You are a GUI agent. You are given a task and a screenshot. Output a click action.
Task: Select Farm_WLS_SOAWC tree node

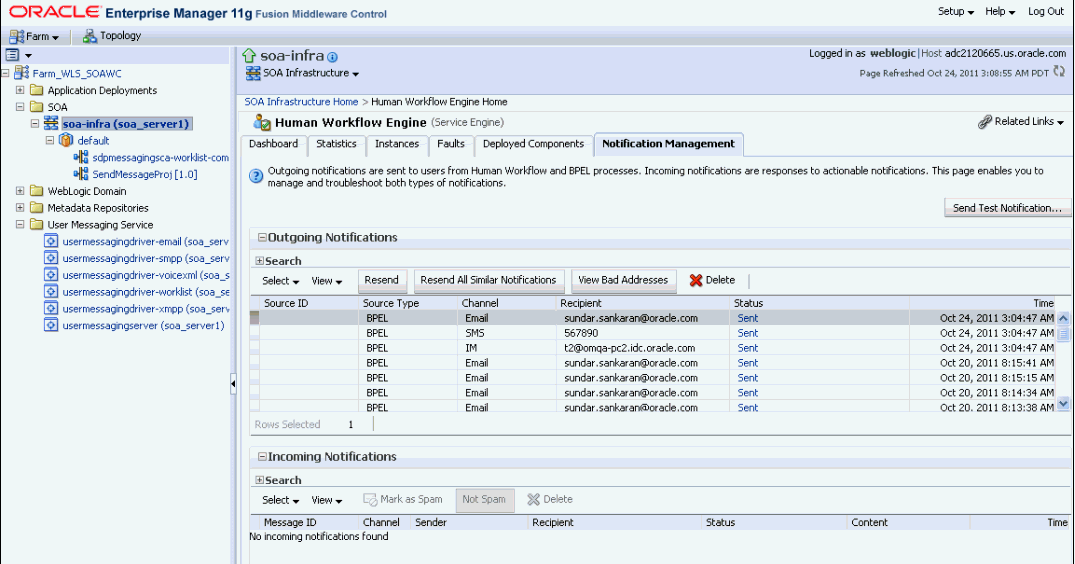77,73
